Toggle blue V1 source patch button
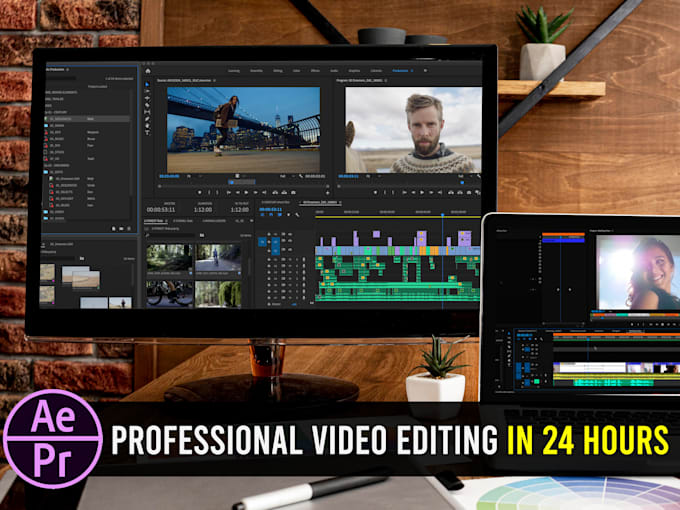Viewport: 680px width, 510px height. pos(262,242)
